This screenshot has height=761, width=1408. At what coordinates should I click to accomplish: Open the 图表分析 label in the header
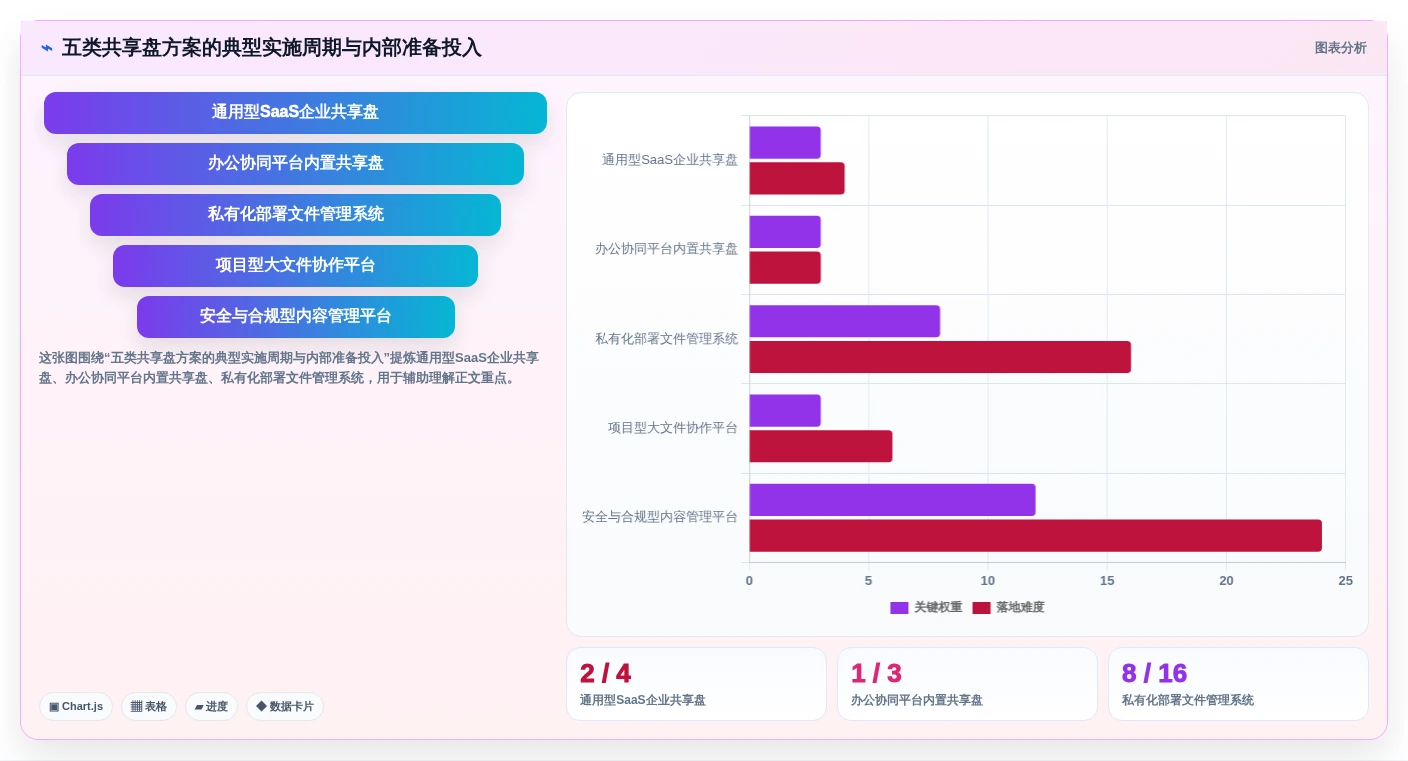pyautogui.click(x=1340, y=48)
